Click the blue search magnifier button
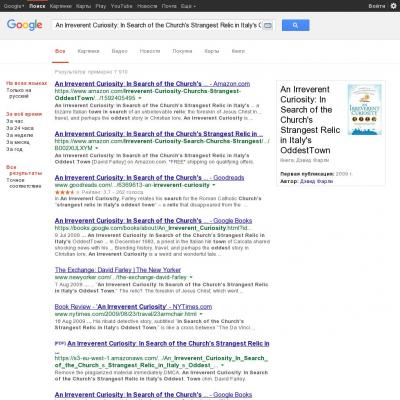This screenshot has width=400, height=400. pos(295,25)
